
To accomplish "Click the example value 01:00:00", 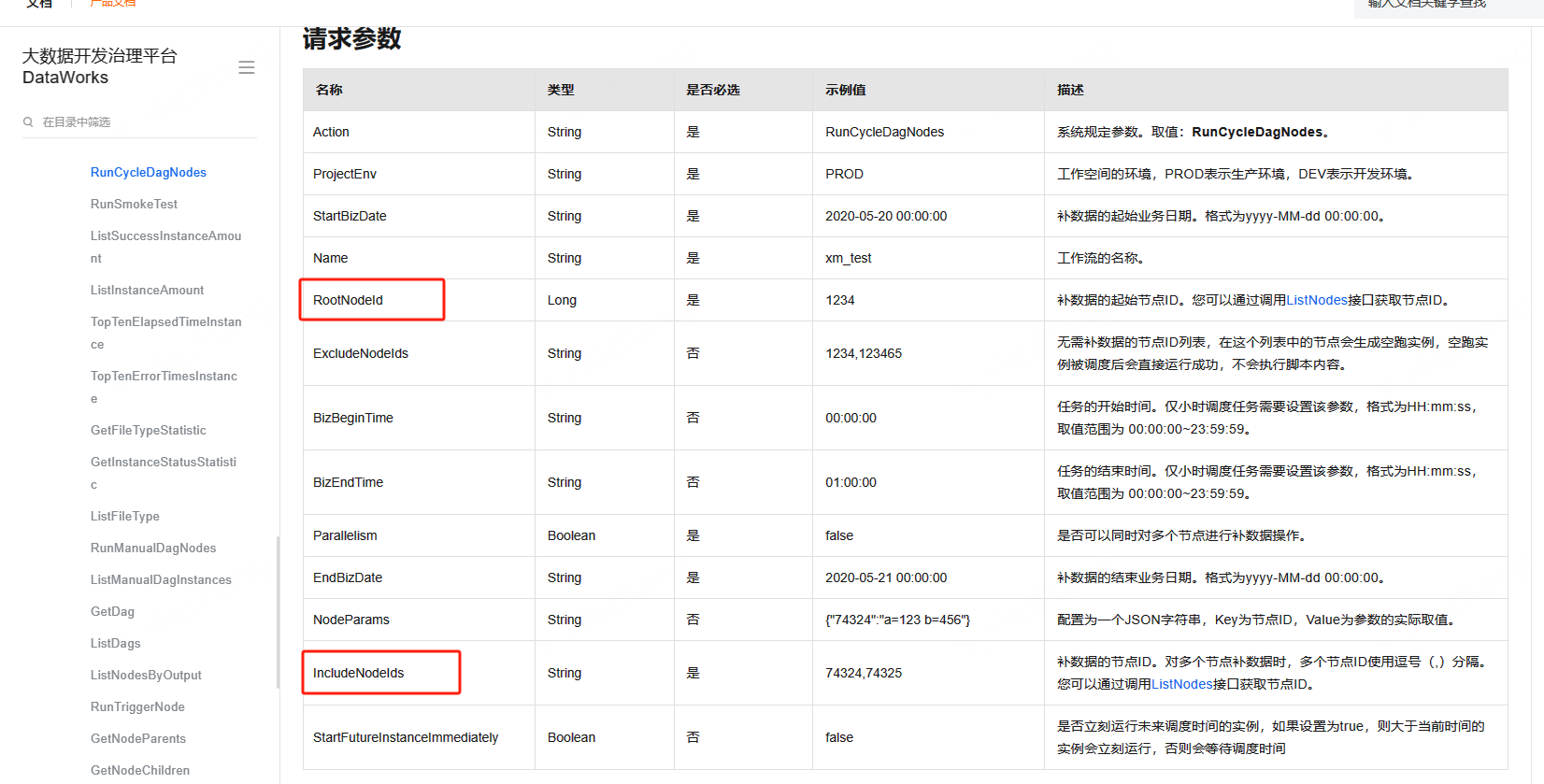I will click(x=851, y=482).
